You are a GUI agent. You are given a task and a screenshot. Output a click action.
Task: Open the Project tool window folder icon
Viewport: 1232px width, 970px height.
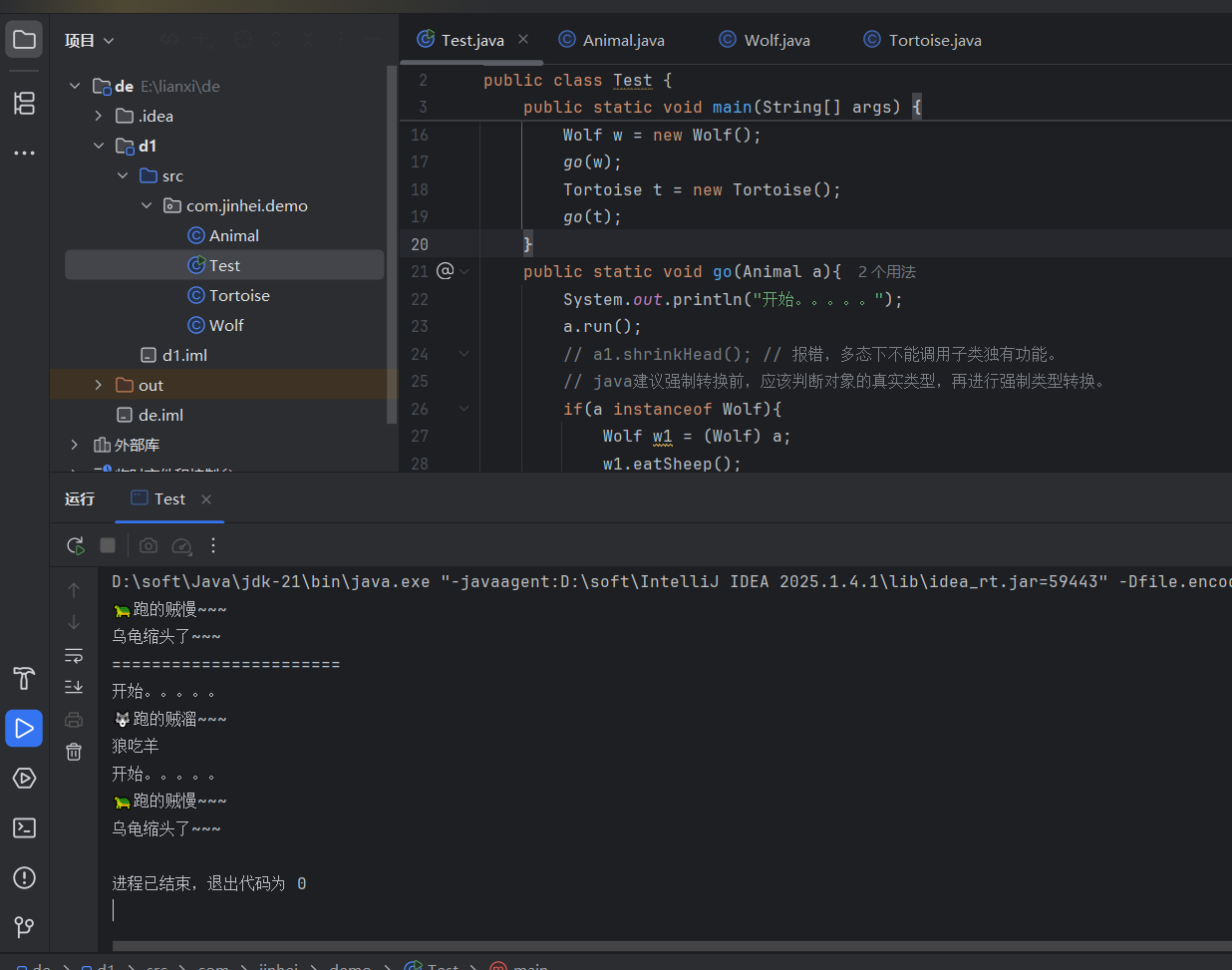click(25, 40)
